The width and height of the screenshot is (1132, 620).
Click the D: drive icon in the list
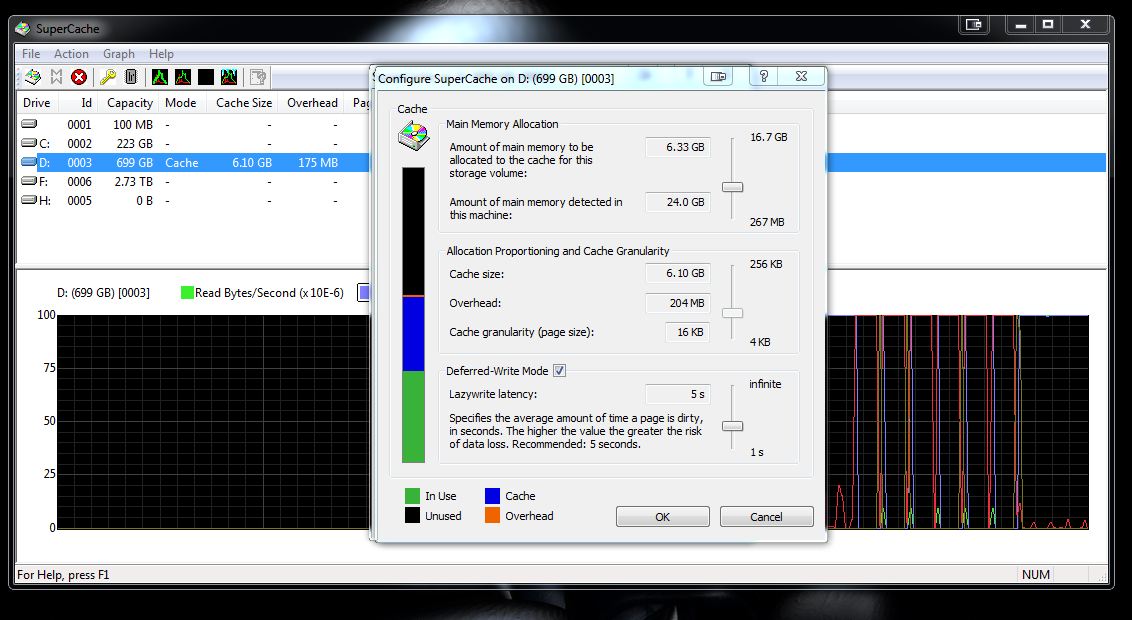[x=29, y=162]
